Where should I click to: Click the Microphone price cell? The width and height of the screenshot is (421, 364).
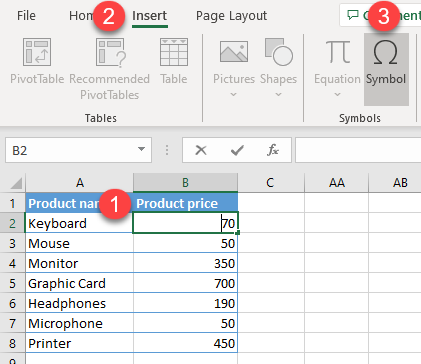(x=185, y=323)
